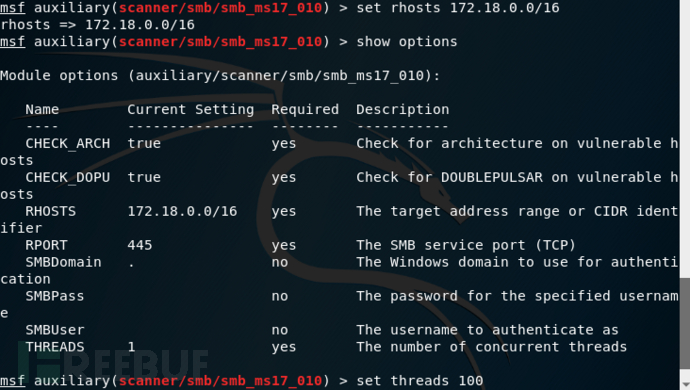Click the underlined msf prompt on the last line

point(12,380)
